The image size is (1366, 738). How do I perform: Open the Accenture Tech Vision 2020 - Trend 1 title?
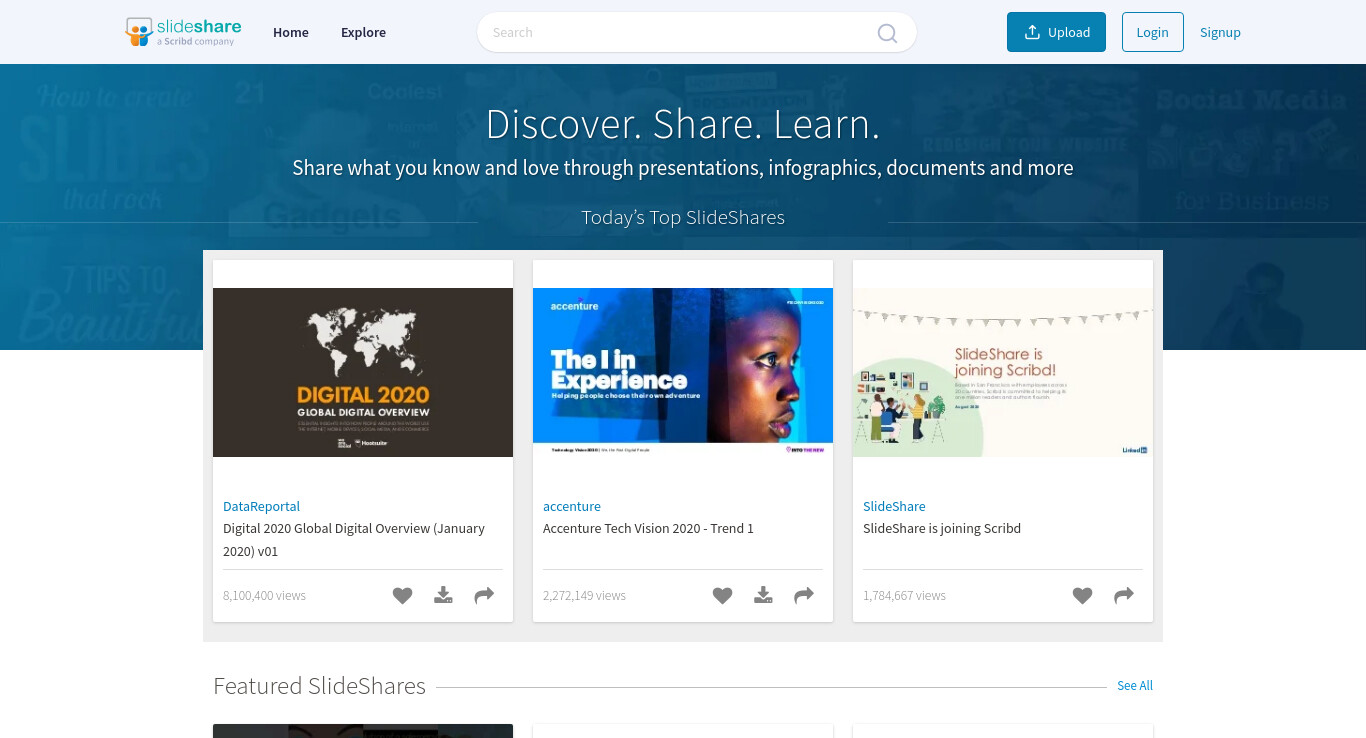pos(648,528)
